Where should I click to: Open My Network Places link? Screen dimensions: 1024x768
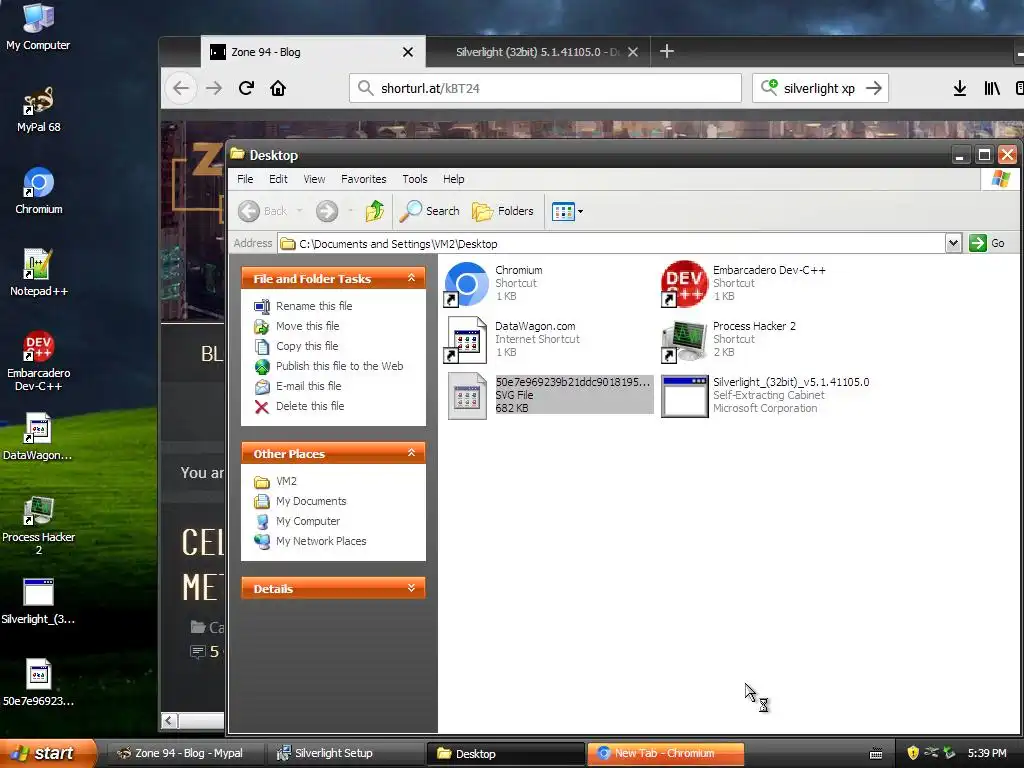click(320, 541)
